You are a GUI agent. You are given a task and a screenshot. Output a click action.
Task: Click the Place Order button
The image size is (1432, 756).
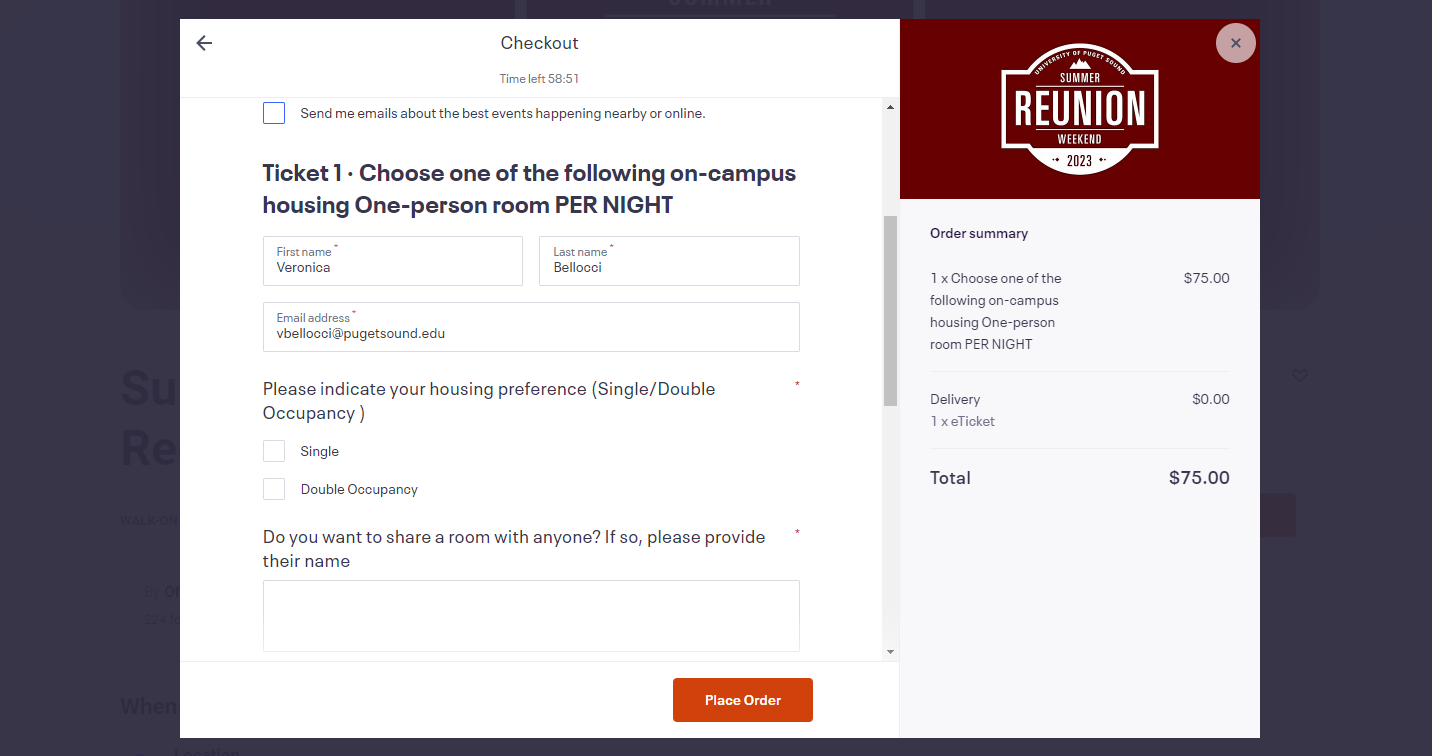tap(743, 700)
